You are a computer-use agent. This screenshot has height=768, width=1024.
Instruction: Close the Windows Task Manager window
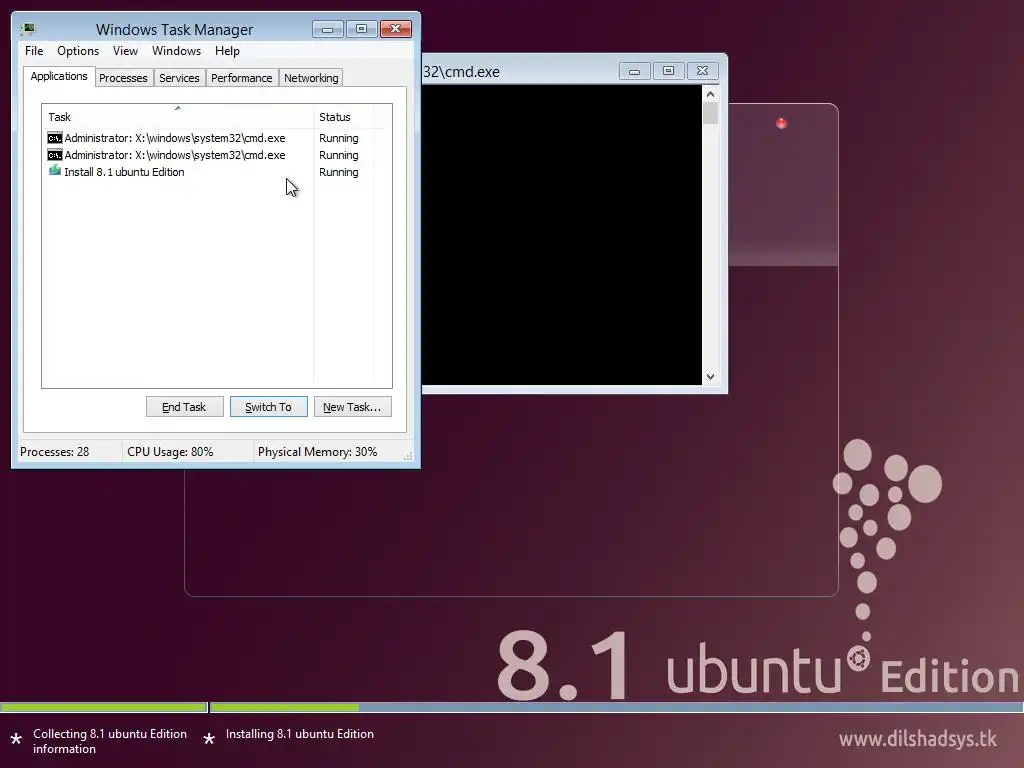coord(395,29)
